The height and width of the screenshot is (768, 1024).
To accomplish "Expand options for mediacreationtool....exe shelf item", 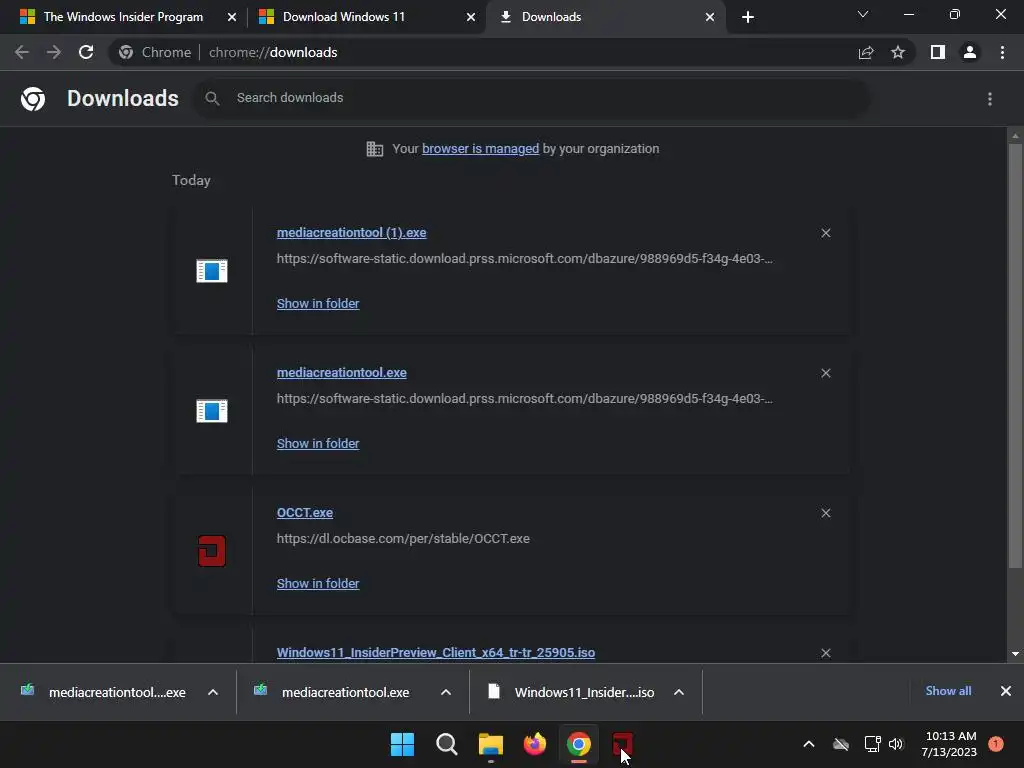I will pos(213,692).
